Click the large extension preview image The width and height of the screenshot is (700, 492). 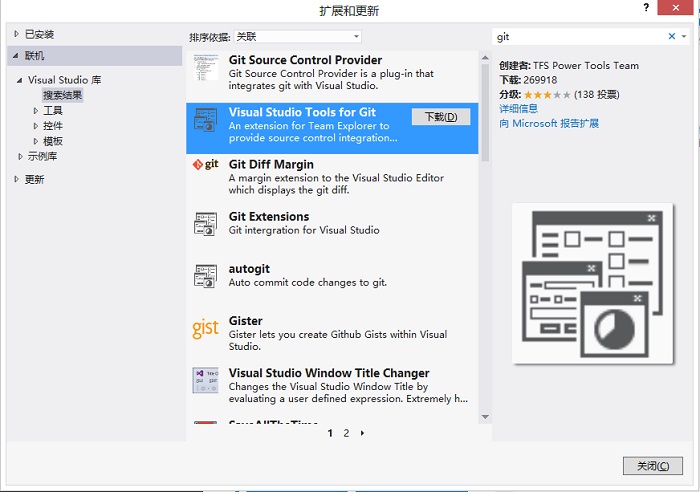click(592, 284)
